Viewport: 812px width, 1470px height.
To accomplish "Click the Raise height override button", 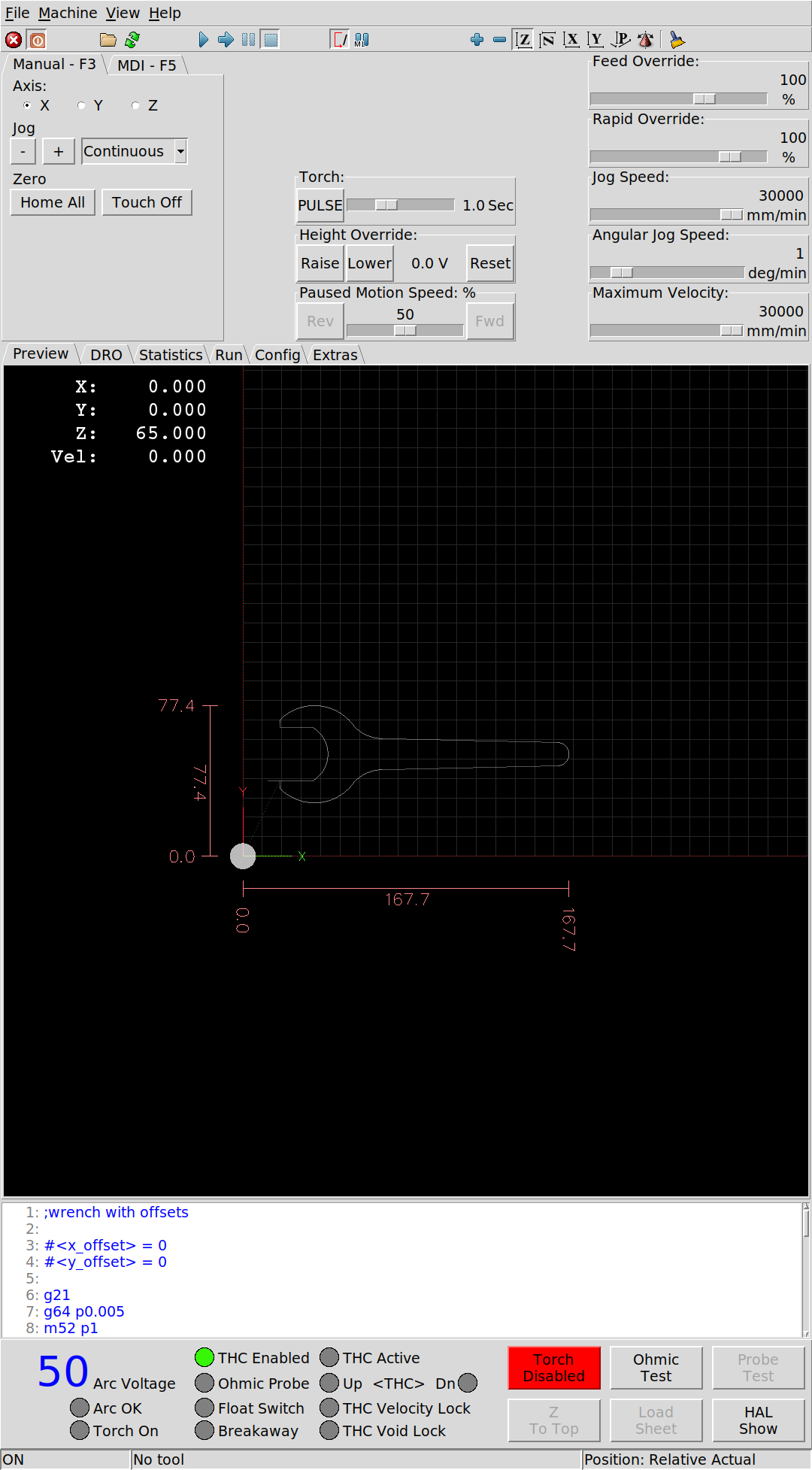I will (x=320, y=263).
